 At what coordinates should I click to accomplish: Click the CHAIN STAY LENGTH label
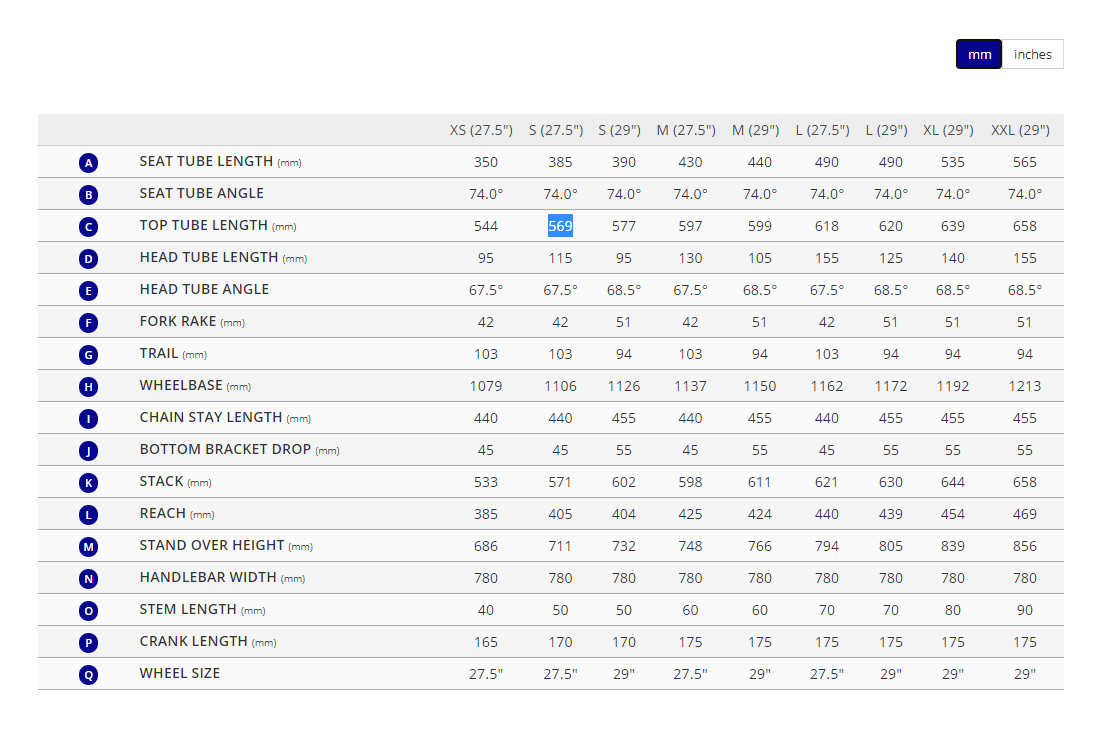(211, 417)
